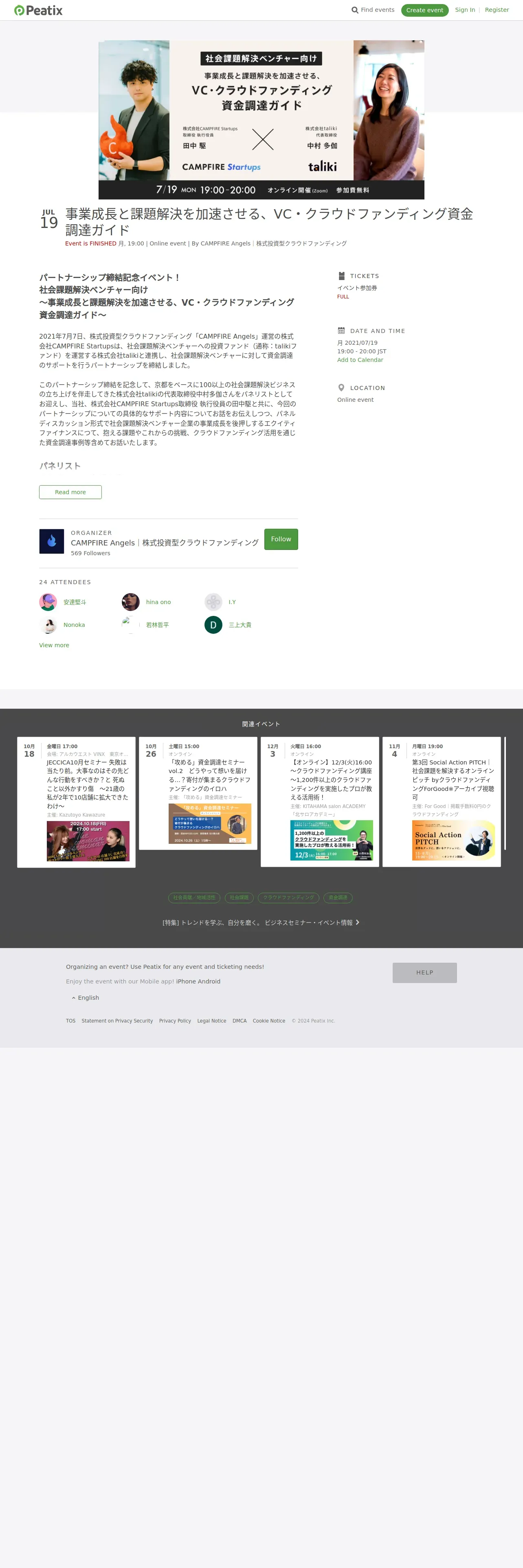Open 12/3 クラウドファンディング講座 event card
523x1568 pixels.
click(x=320, y=802)
